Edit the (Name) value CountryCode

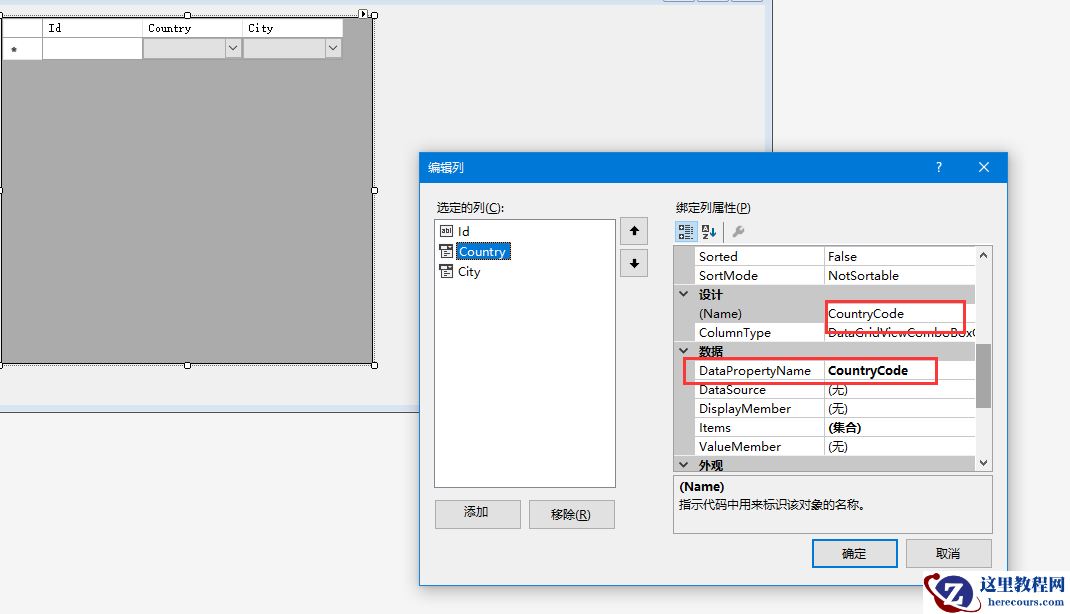(x=899, y=314)
